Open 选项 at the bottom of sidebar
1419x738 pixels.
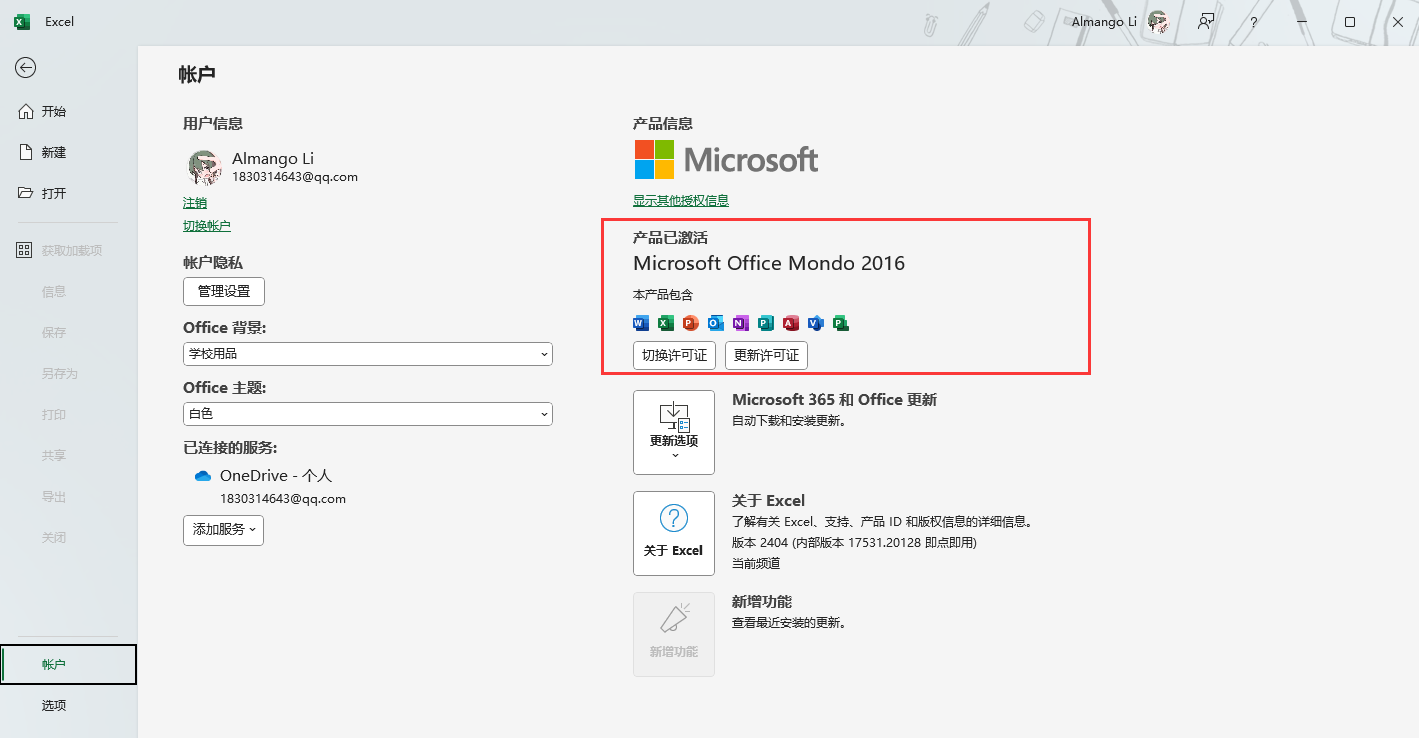click(54, 705)
